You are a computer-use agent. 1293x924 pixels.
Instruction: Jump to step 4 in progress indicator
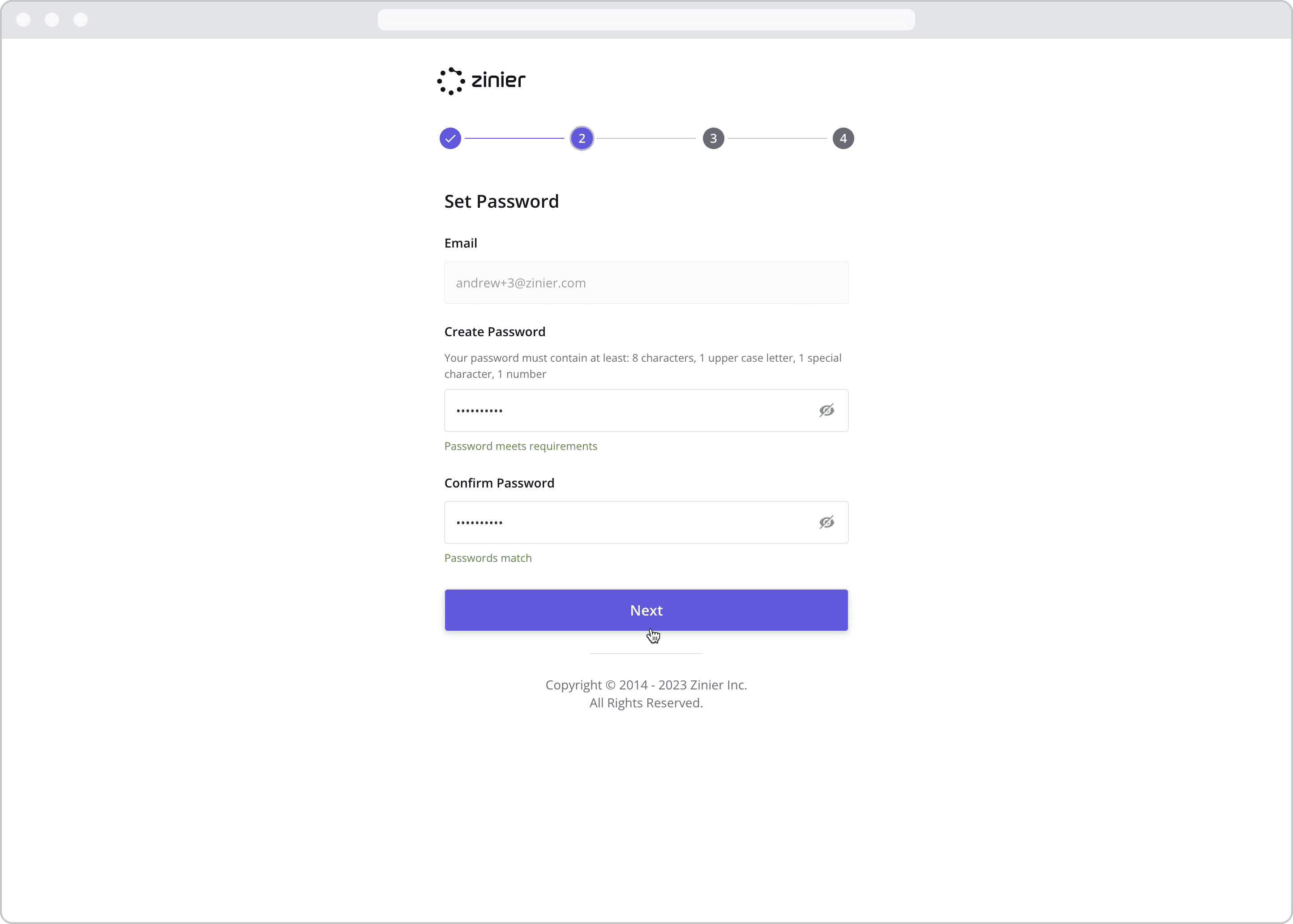click(x=843, y=138)
